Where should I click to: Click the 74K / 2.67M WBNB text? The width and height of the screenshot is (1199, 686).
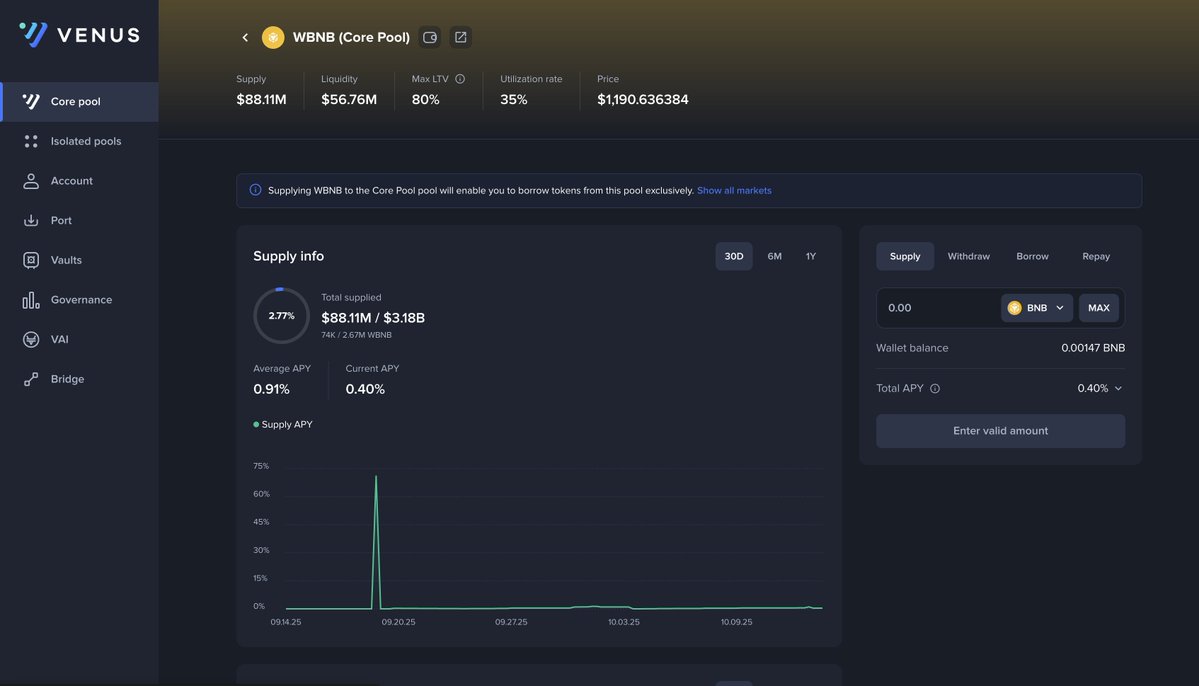pos(356,335)
